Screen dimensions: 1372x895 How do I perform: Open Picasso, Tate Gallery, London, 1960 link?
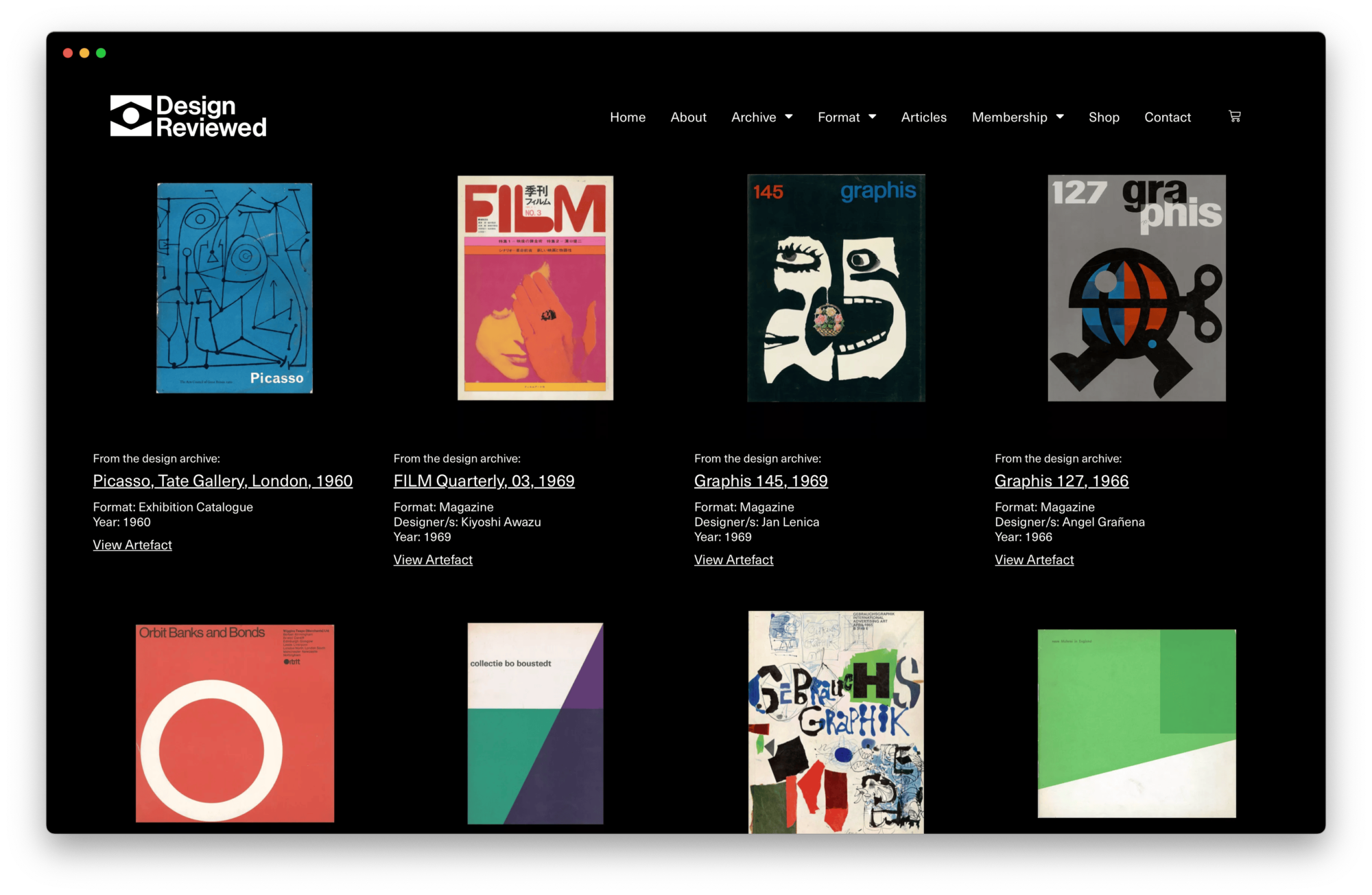coord(223,481)
